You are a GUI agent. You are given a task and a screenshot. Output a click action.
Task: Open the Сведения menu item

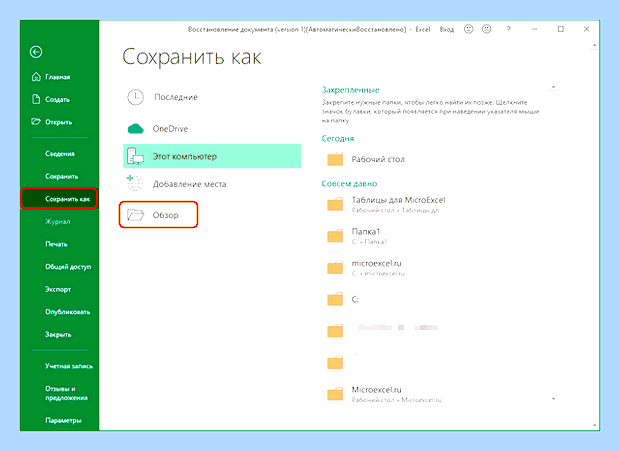[x=60, y=154]
